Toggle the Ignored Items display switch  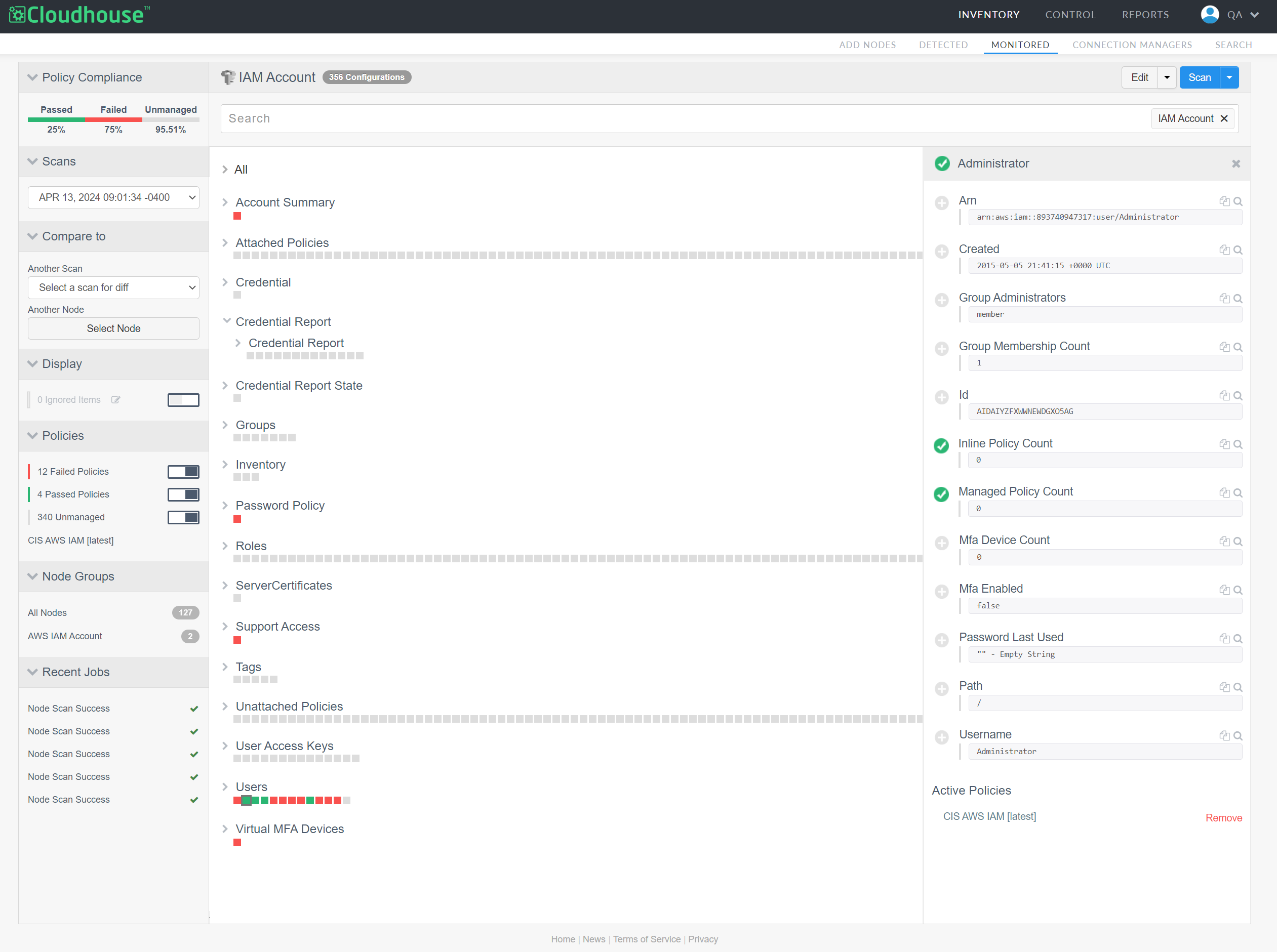[183, 399]
